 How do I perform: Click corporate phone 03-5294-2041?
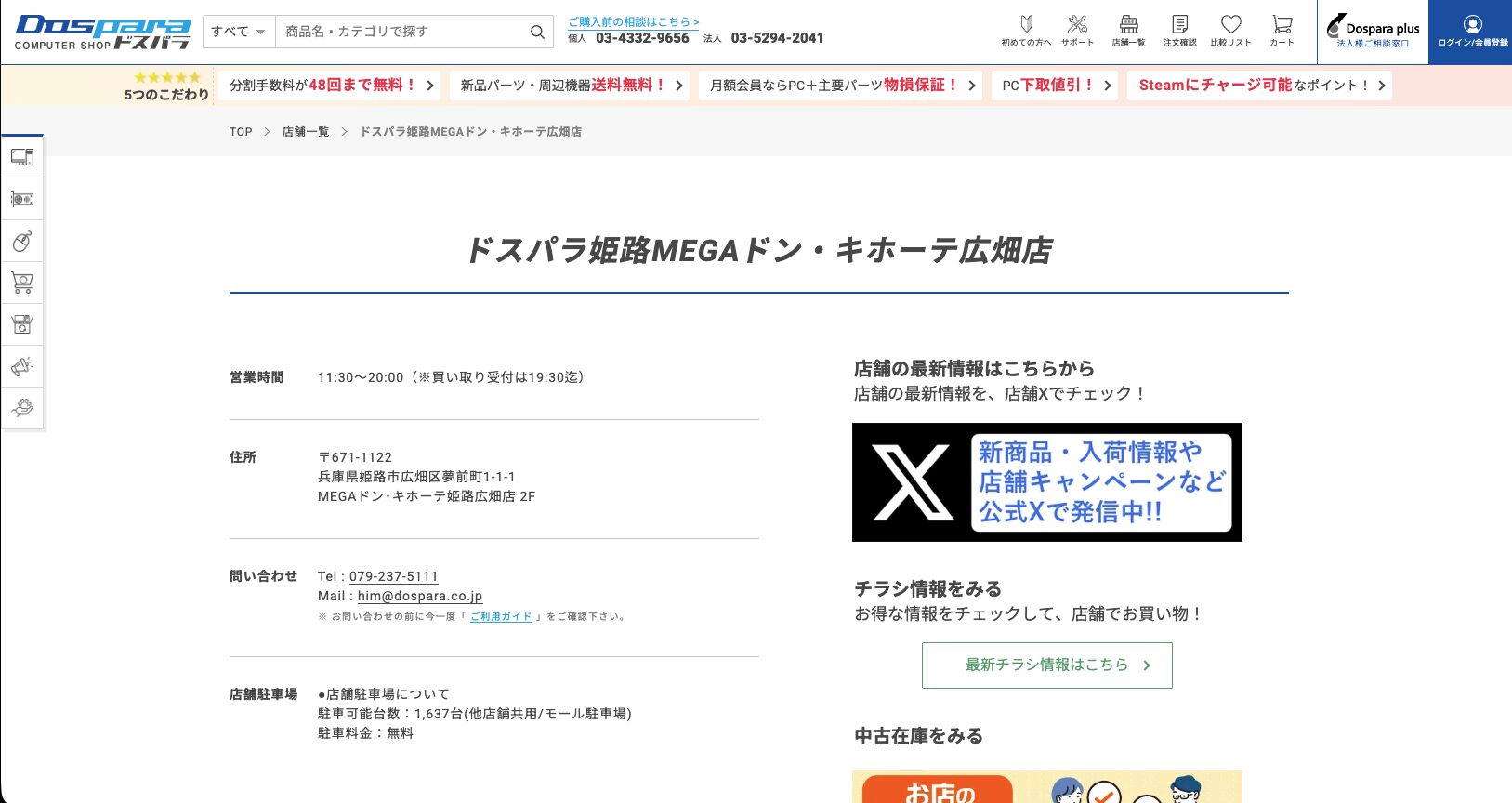[777, 38]
